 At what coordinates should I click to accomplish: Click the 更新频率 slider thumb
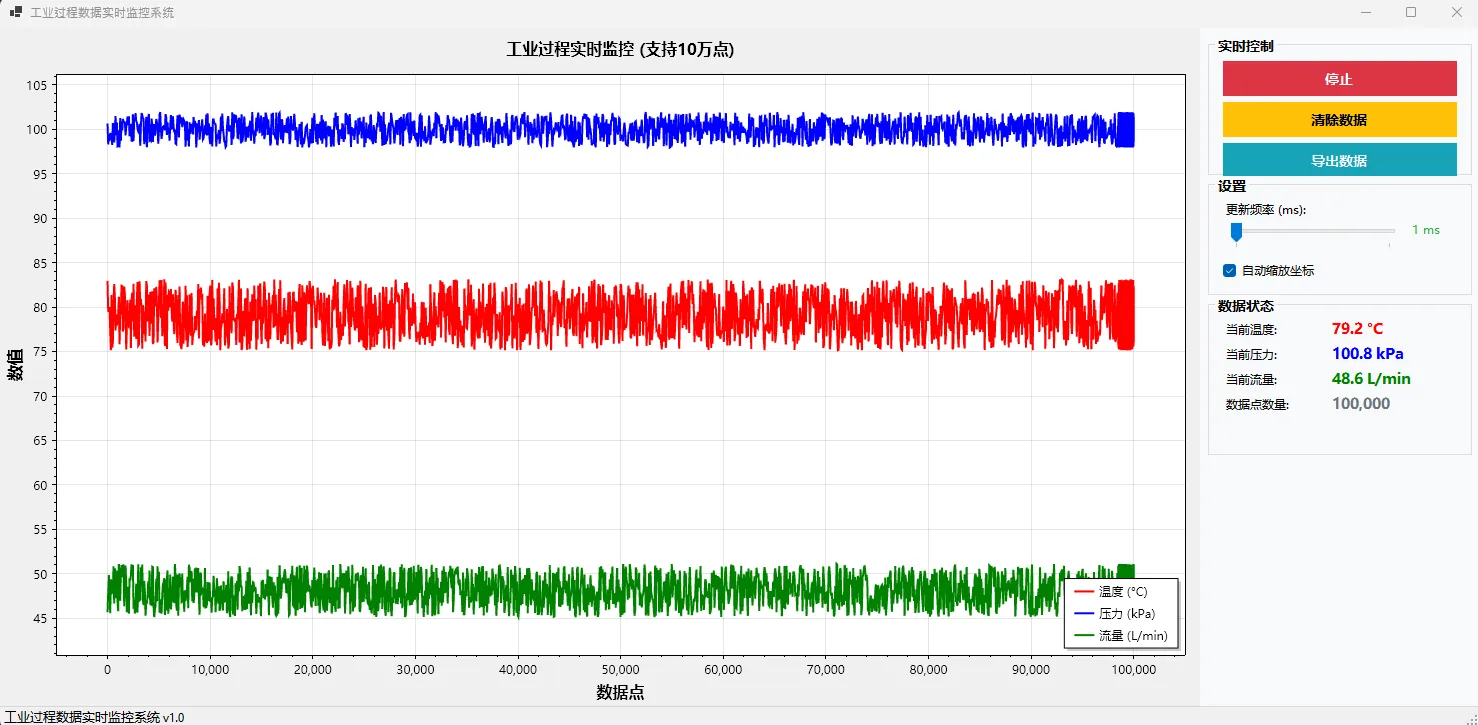[x=1236, y=231]
